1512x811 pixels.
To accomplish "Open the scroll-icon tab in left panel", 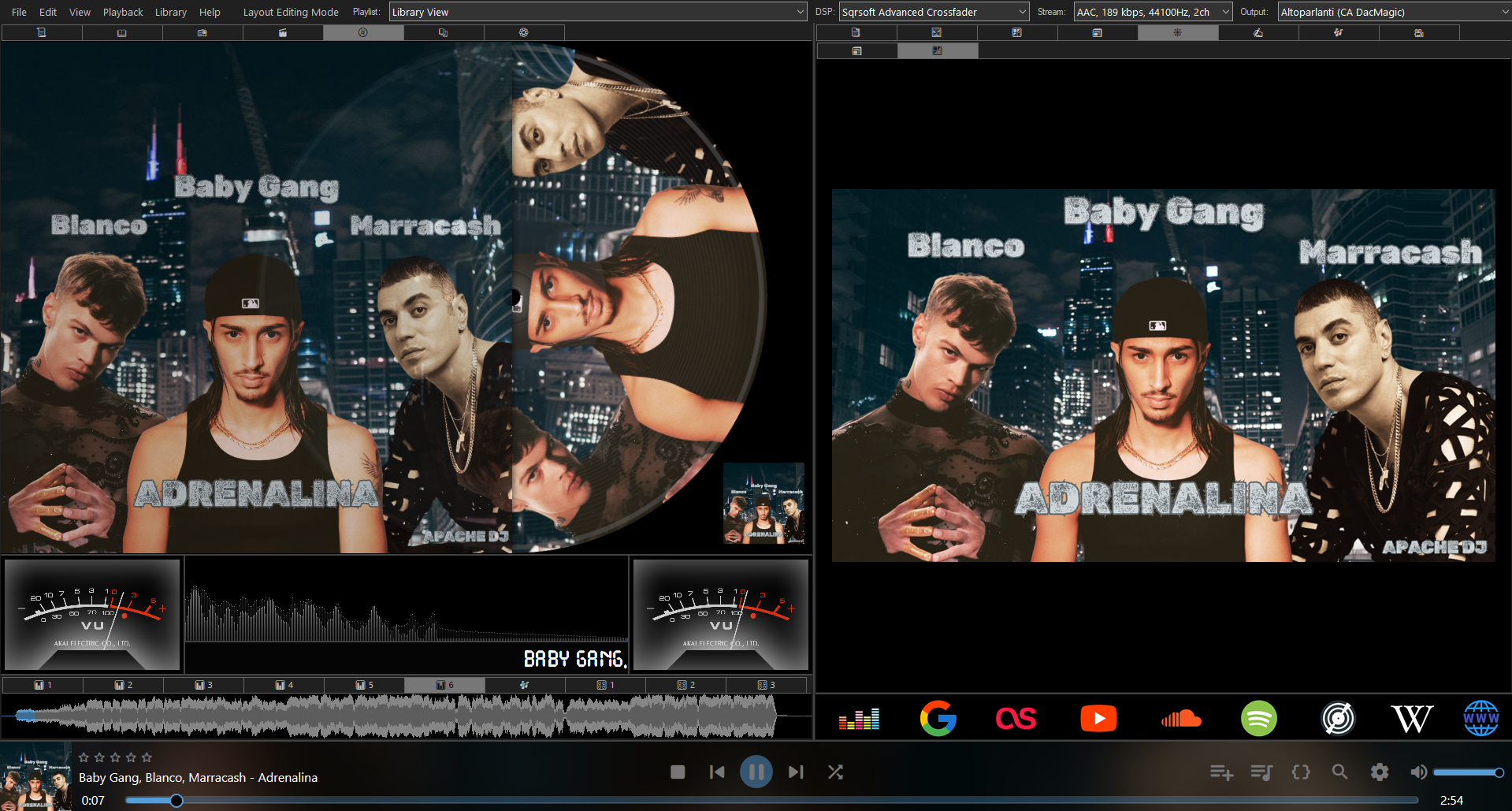I will (42, 32).
